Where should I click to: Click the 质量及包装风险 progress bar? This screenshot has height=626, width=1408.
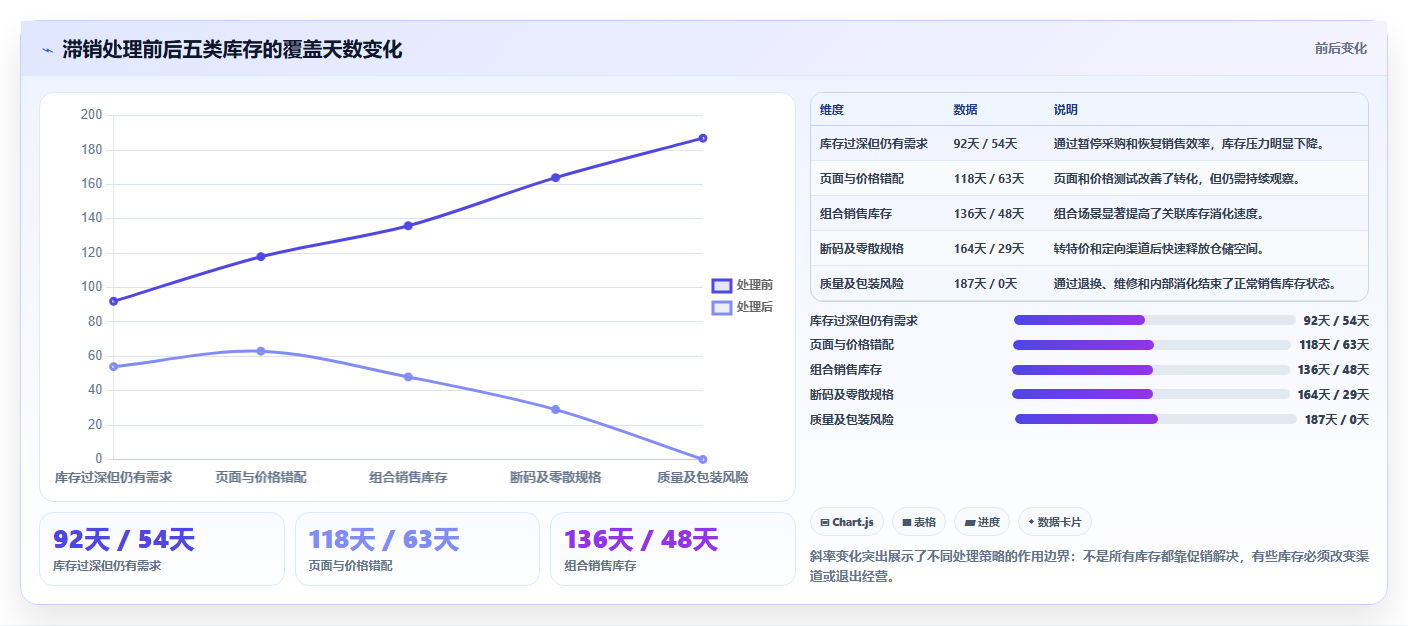click(1156, 419)
